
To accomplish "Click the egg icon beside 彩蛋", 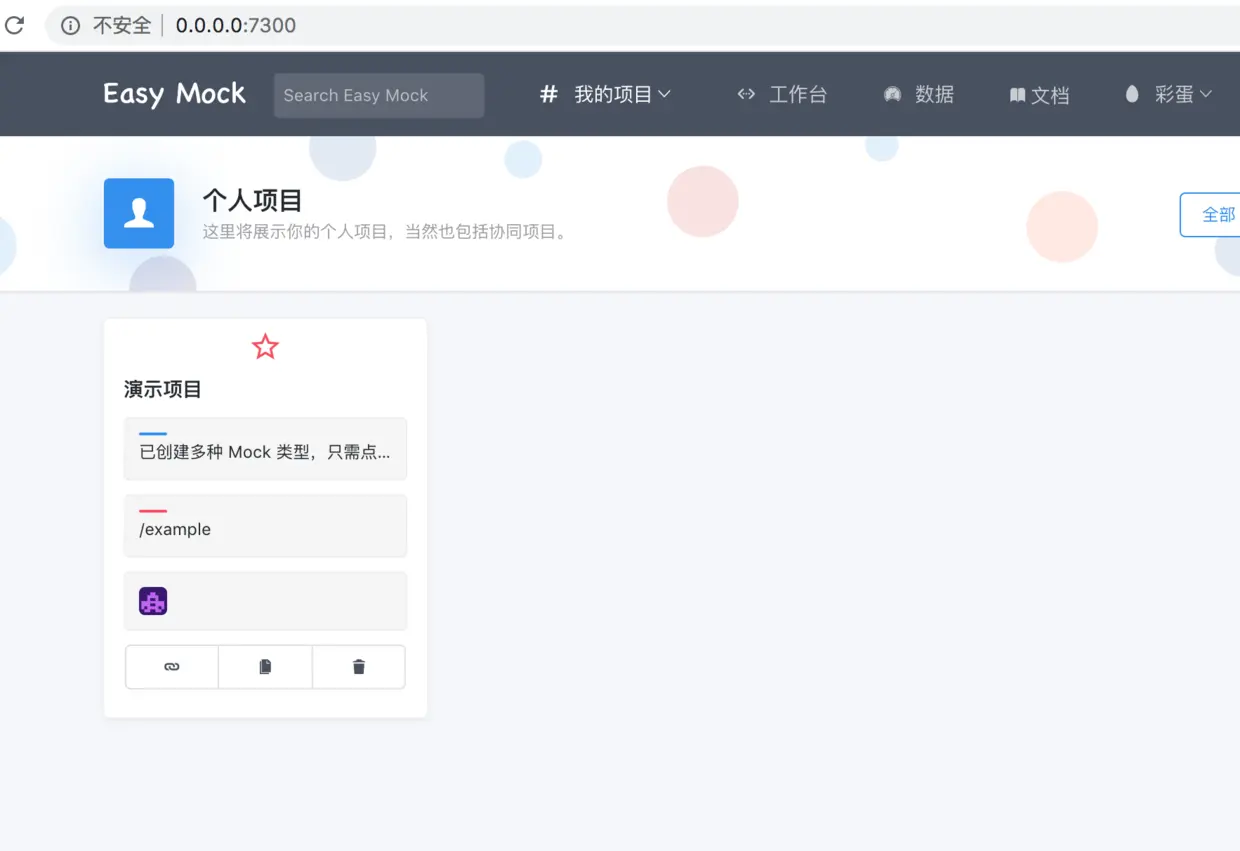I will 1131,94.
